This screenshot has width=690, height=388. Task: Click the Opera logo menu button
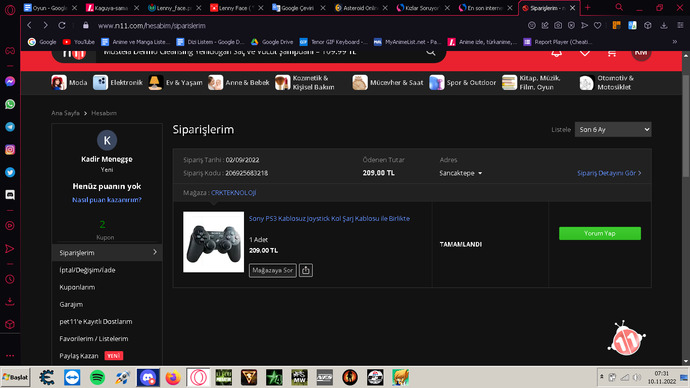[x=10, y=9]
